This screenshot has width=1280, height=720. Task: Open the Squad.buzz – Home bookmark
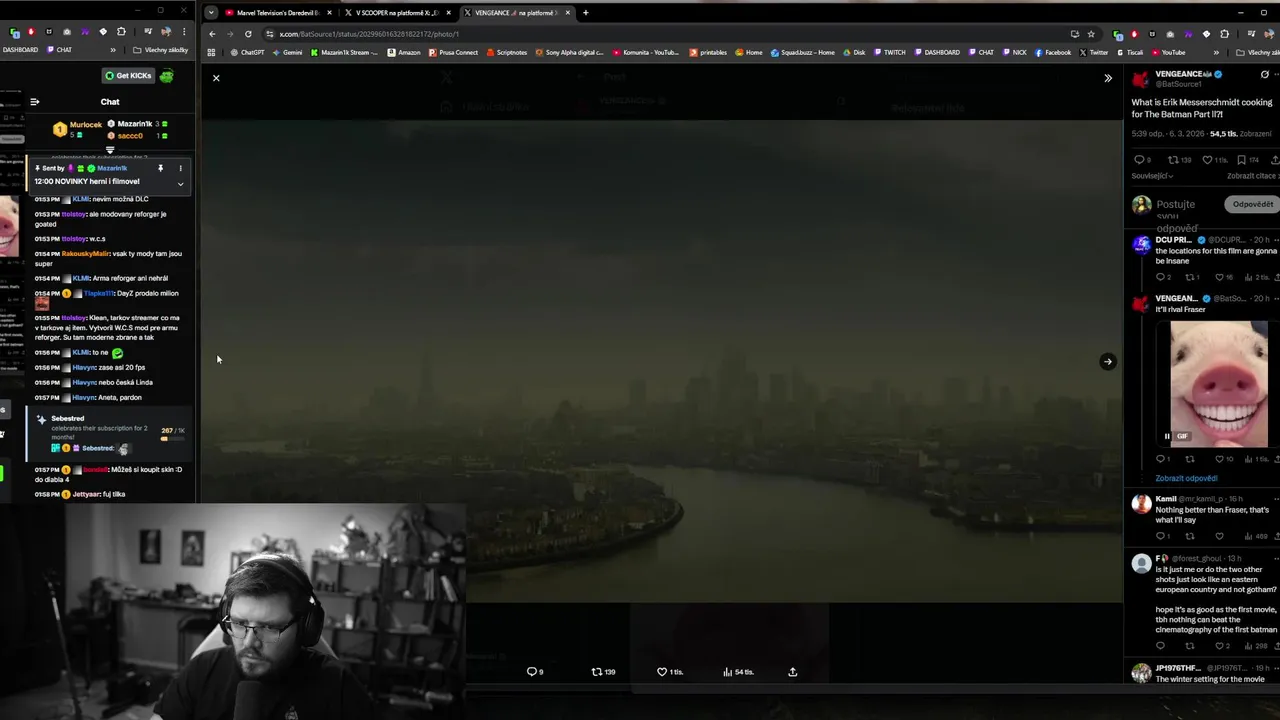[802, 52]
